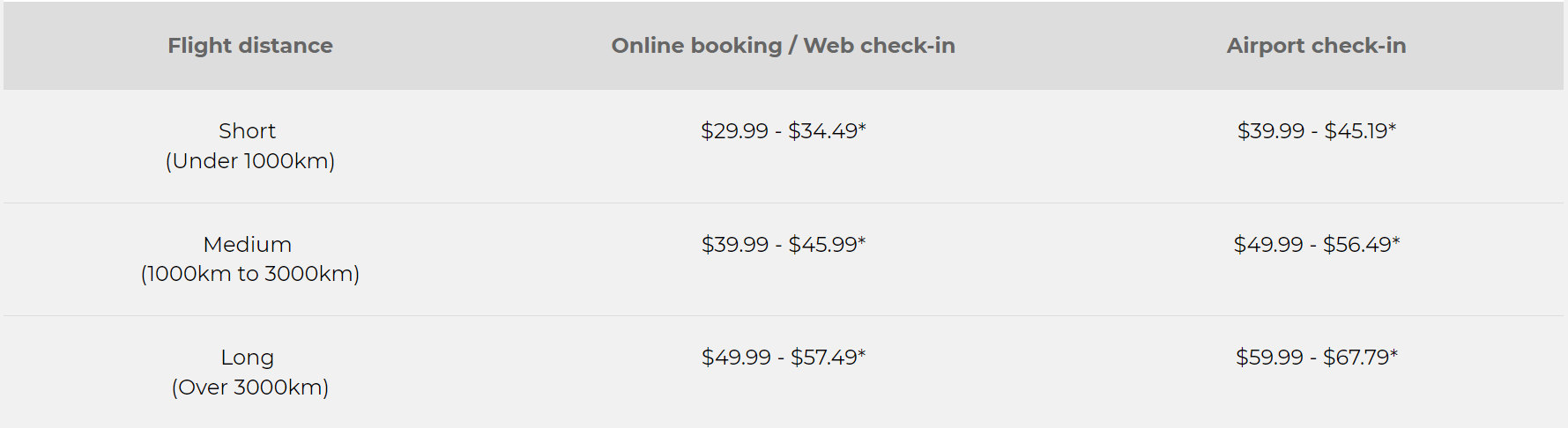
Task: Select the $45.99* medium online price
Action: tap(827, 245)
